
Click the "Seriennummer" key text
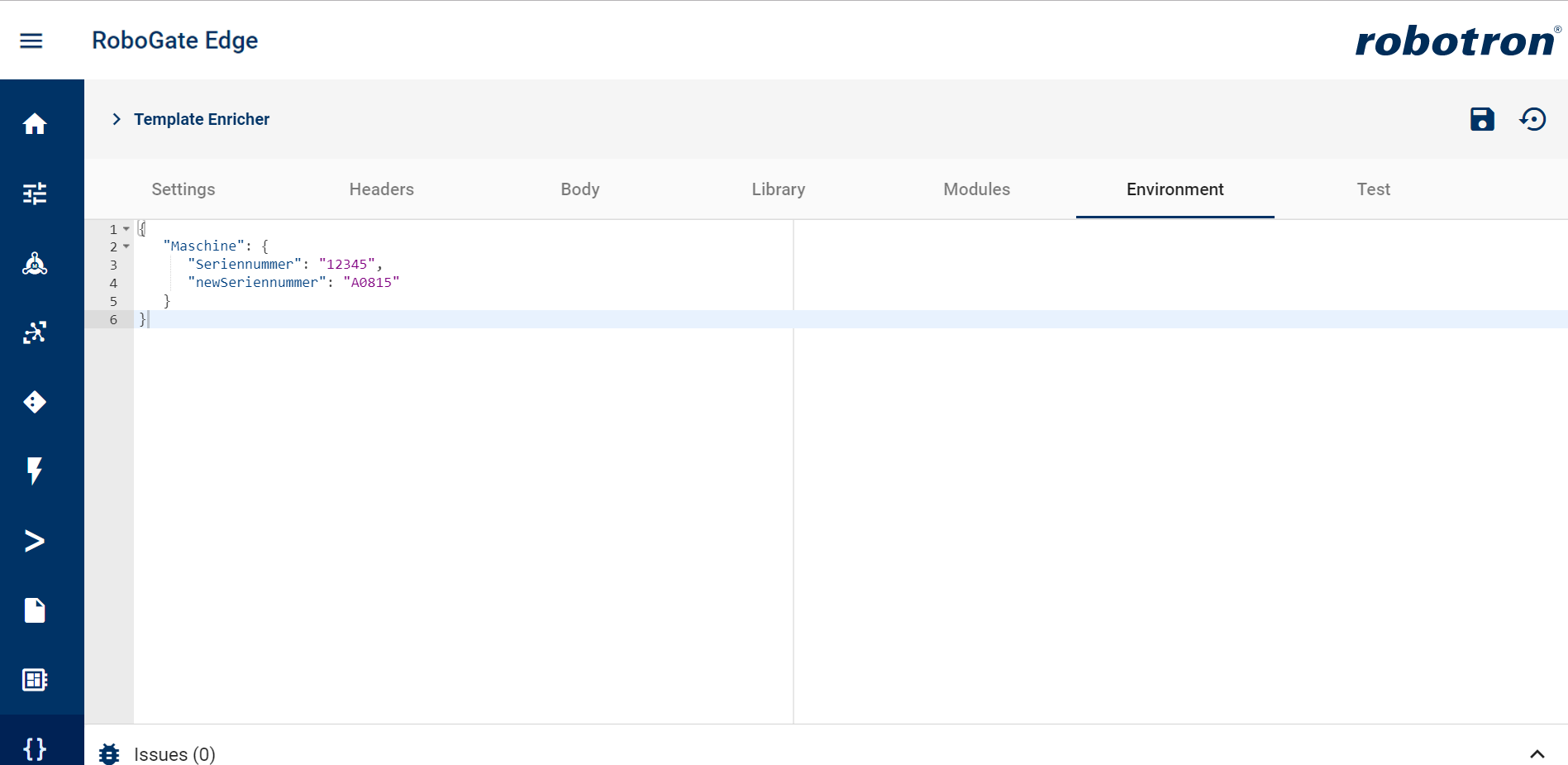[245, 265]
